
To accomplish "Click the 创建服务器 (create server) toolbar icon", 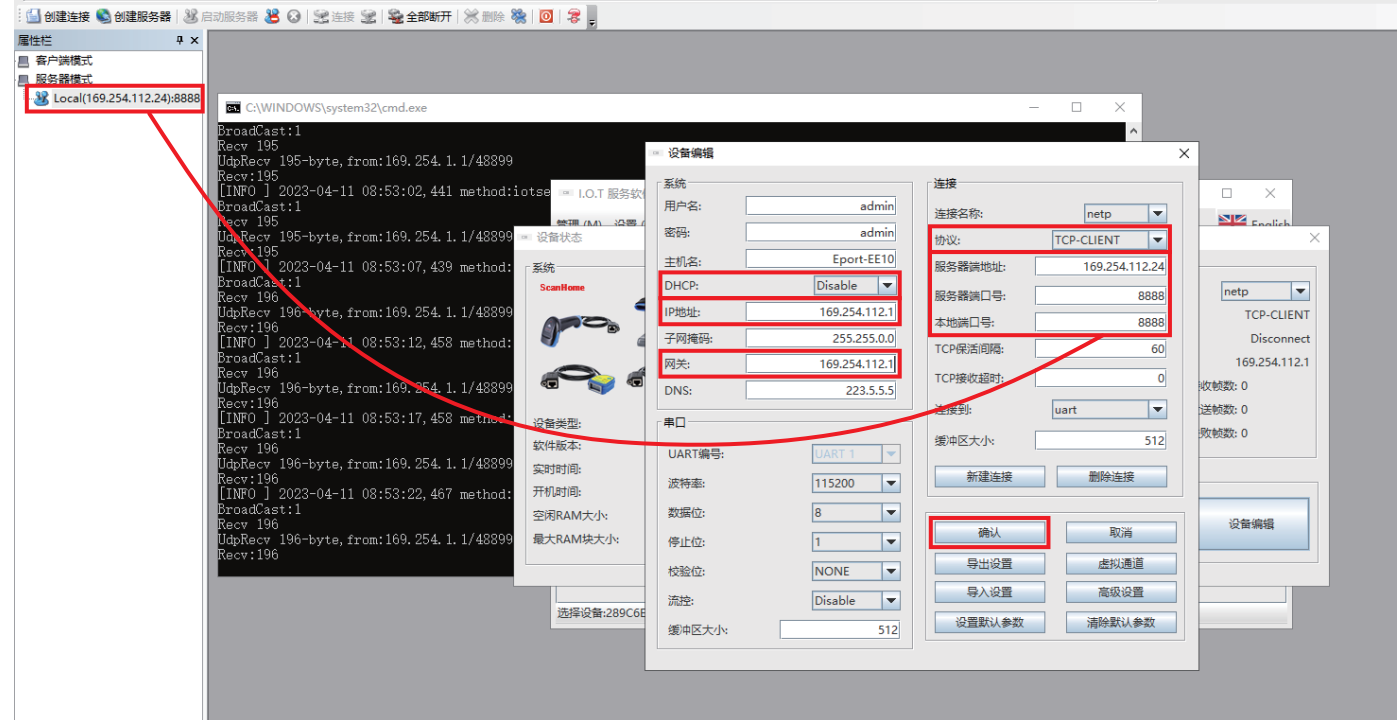I will [x=103, y=16].
